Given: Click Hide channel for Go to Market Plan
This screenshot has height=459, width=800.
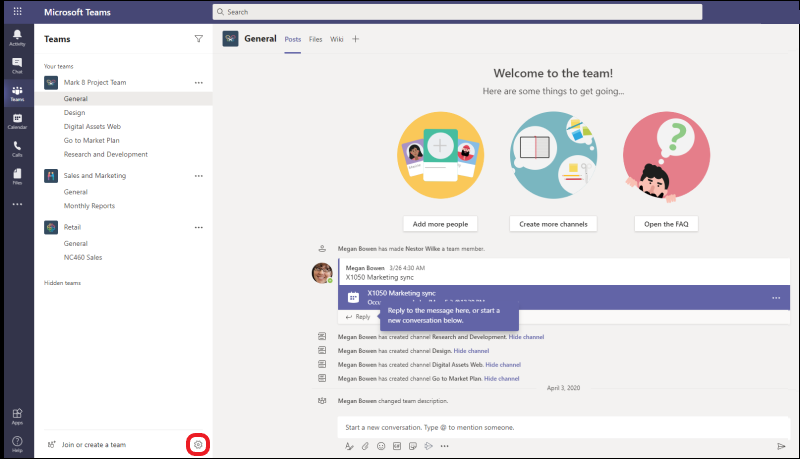Looking at the screenshot, I should (502, 378).
